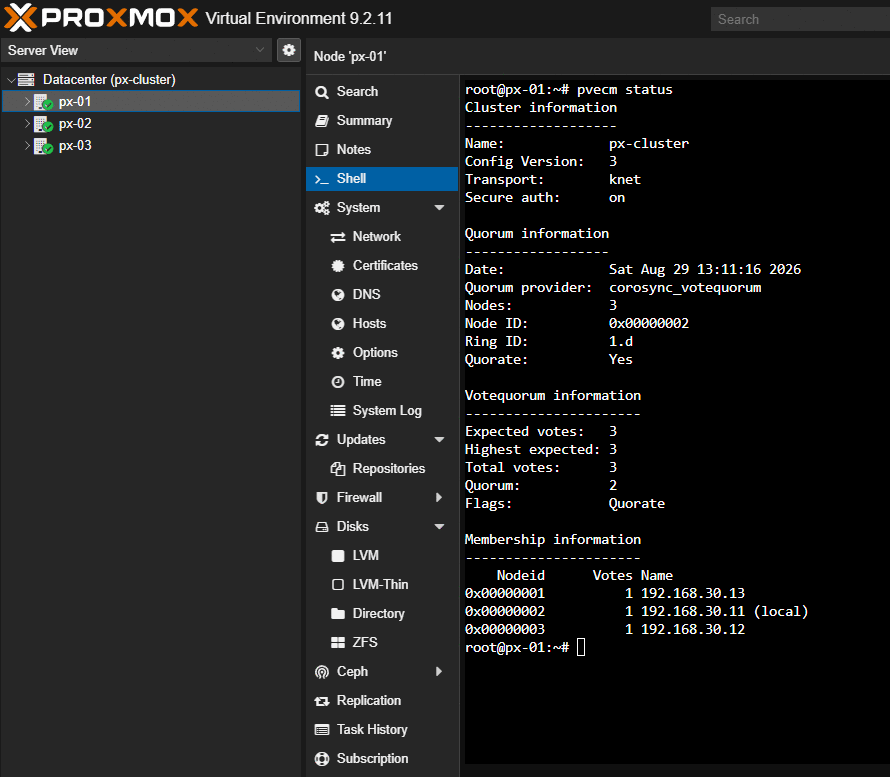Click the Directory folder icon
This screenshot has width=890, height=777.
click(338, 614)
